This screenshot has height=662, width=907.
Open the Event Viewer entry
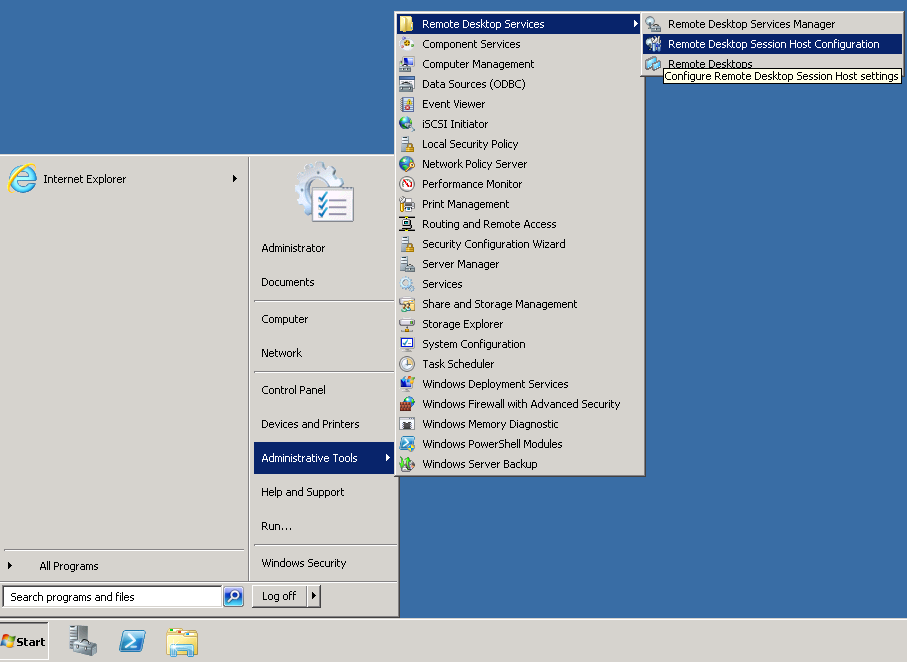click(x=519, y=104)
